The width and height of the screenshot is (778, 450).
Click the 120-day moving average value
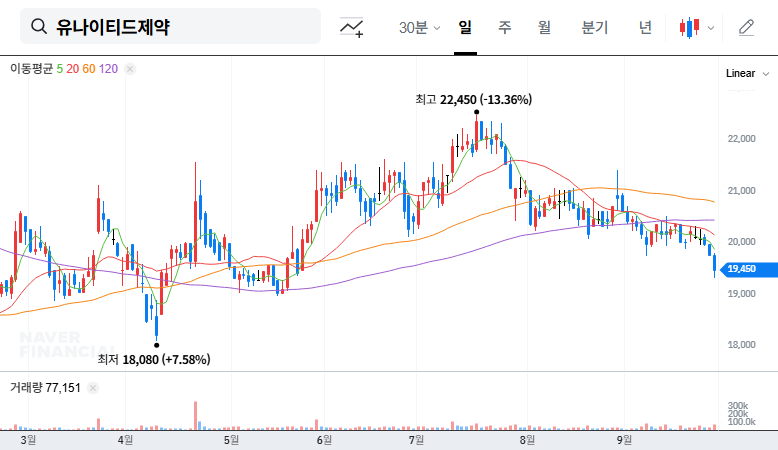tap(108, 69)
